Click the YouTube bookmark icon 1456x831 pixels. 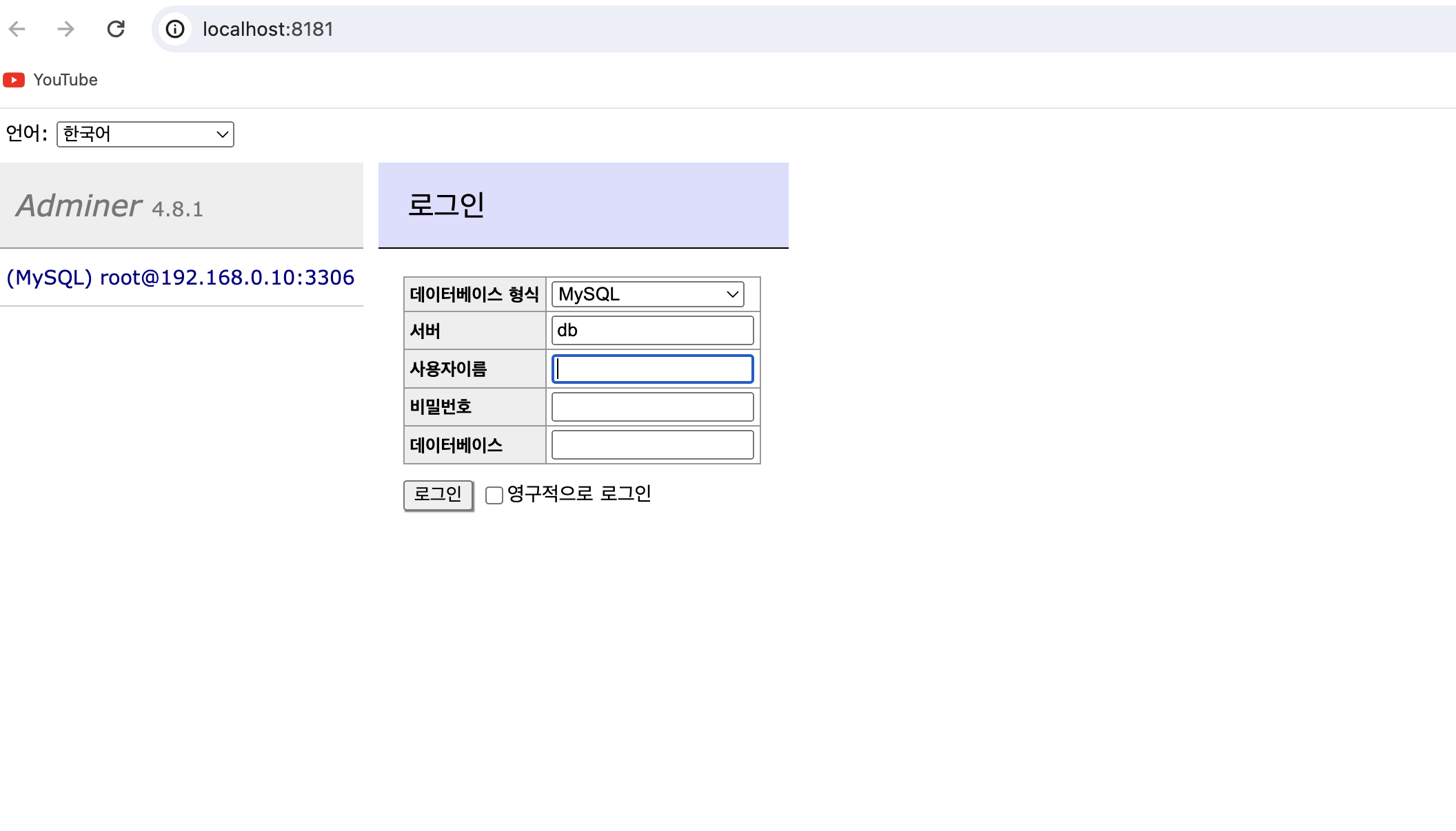pyautogui.click(x=14, y=80)
